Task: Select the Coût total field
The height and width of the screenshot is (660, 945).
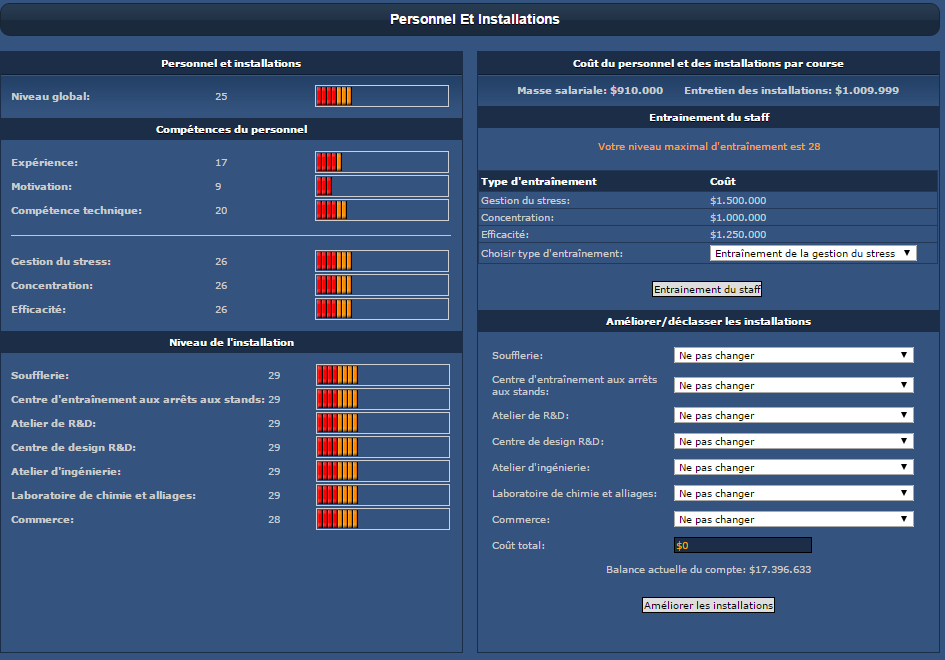Action: point(742,545)
